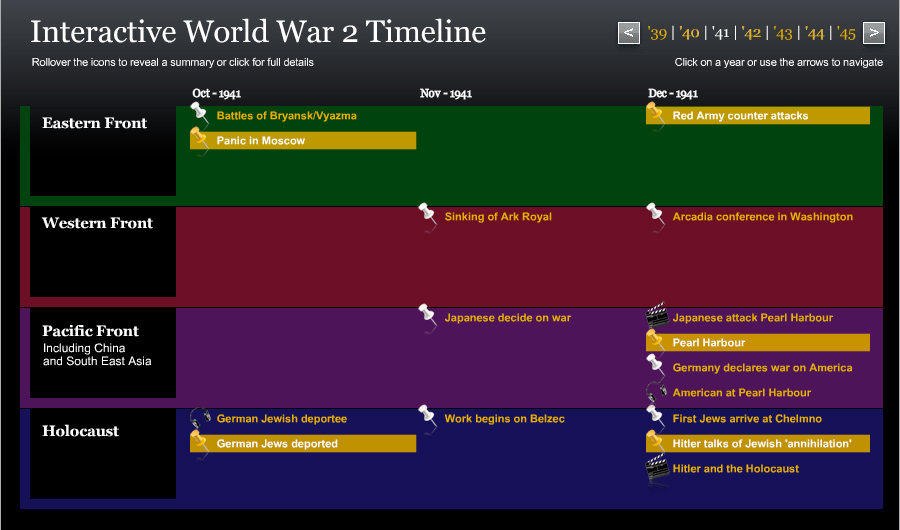Screen dimensions: 900x530
Task: Click the headphones icon for German Jewish deportee
Action: (200, 418)
